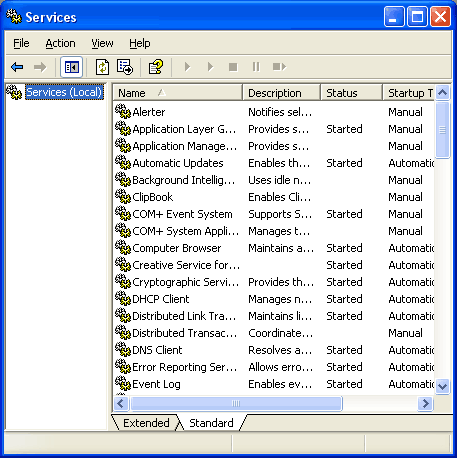Click the Refresh toolbar icon
The width and height of the screenshot is (457, 458).
point(102,67)
